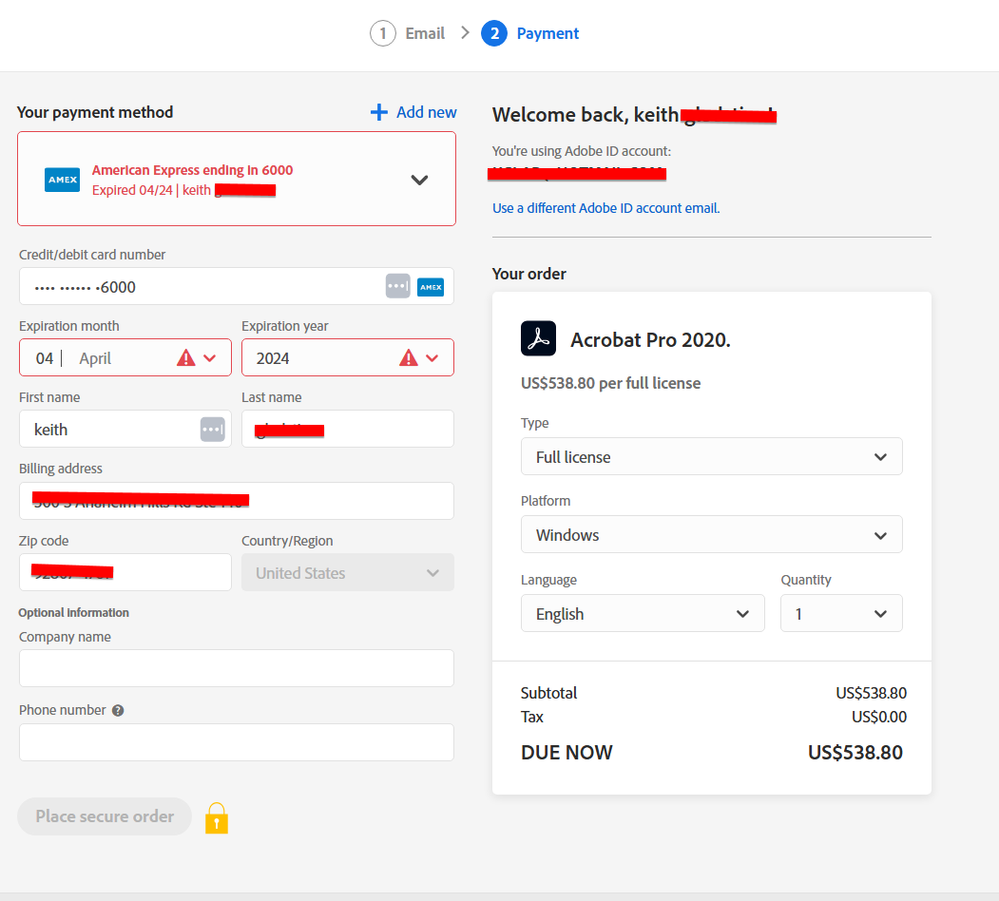Click the Tax amount US$0.00
Image resolution: width=999 pixels, height=901 pixels.
pos(879,717)
